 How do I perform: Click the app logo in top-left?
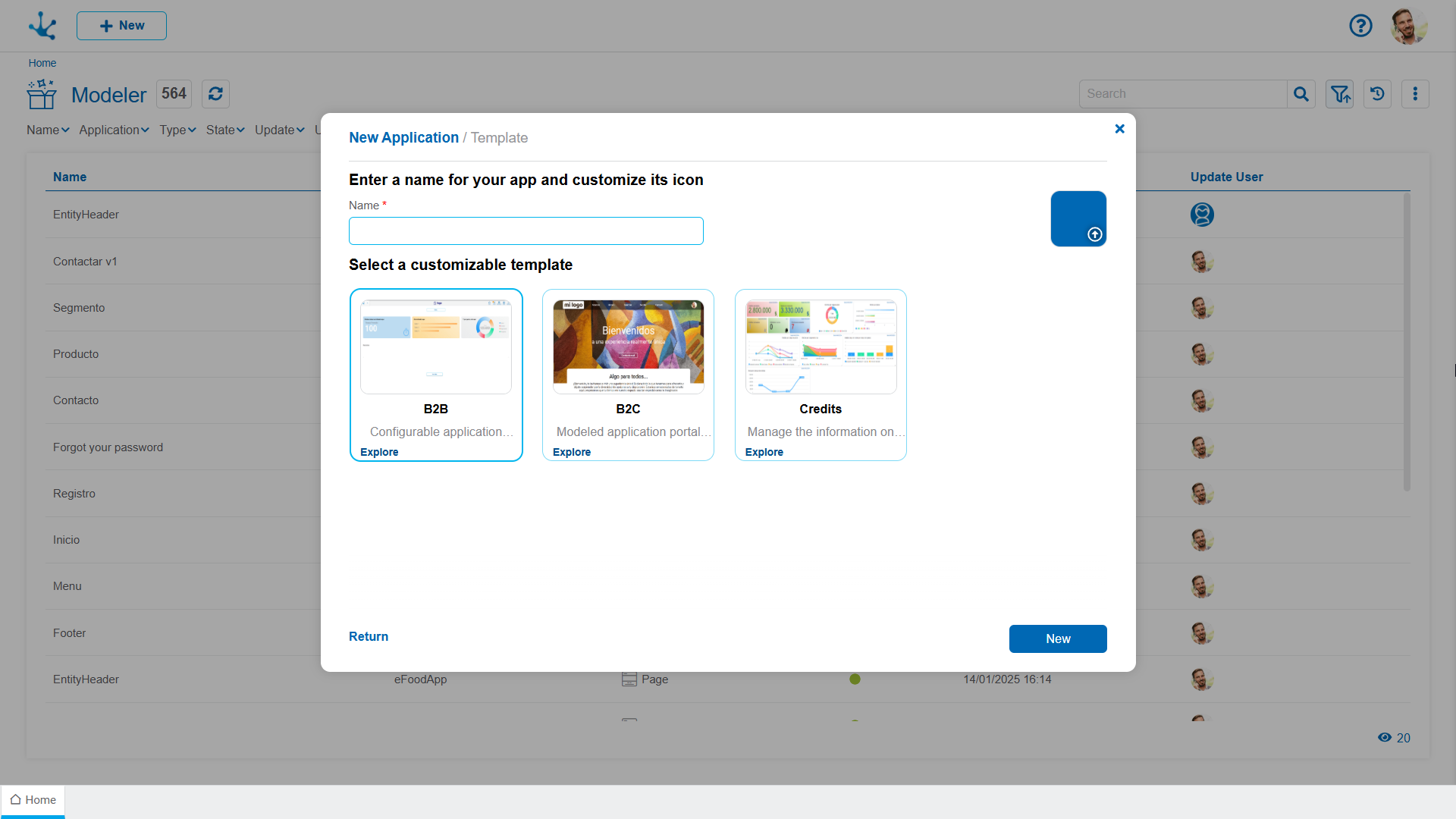(42, 26)
